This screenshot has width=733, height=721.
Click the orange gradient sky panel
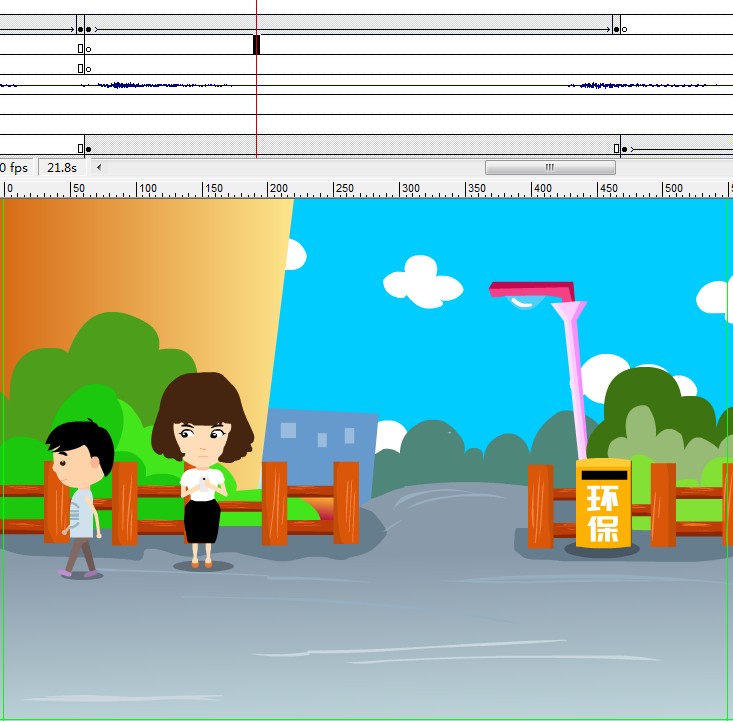(x=150, y=260)
